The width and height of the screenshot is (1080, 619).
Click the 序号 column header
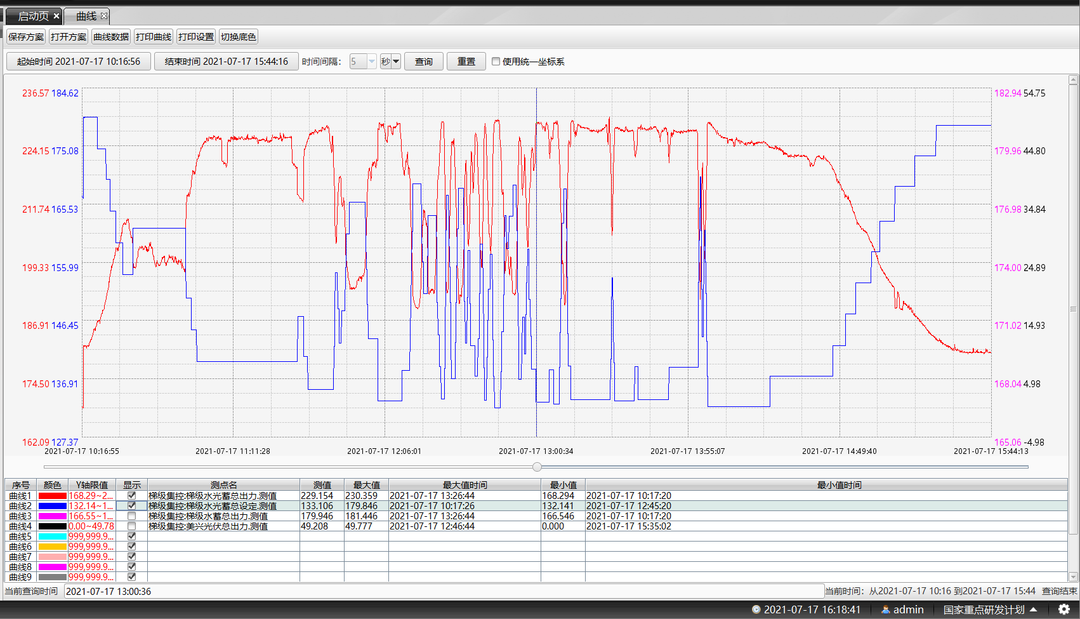pos(21,485)
